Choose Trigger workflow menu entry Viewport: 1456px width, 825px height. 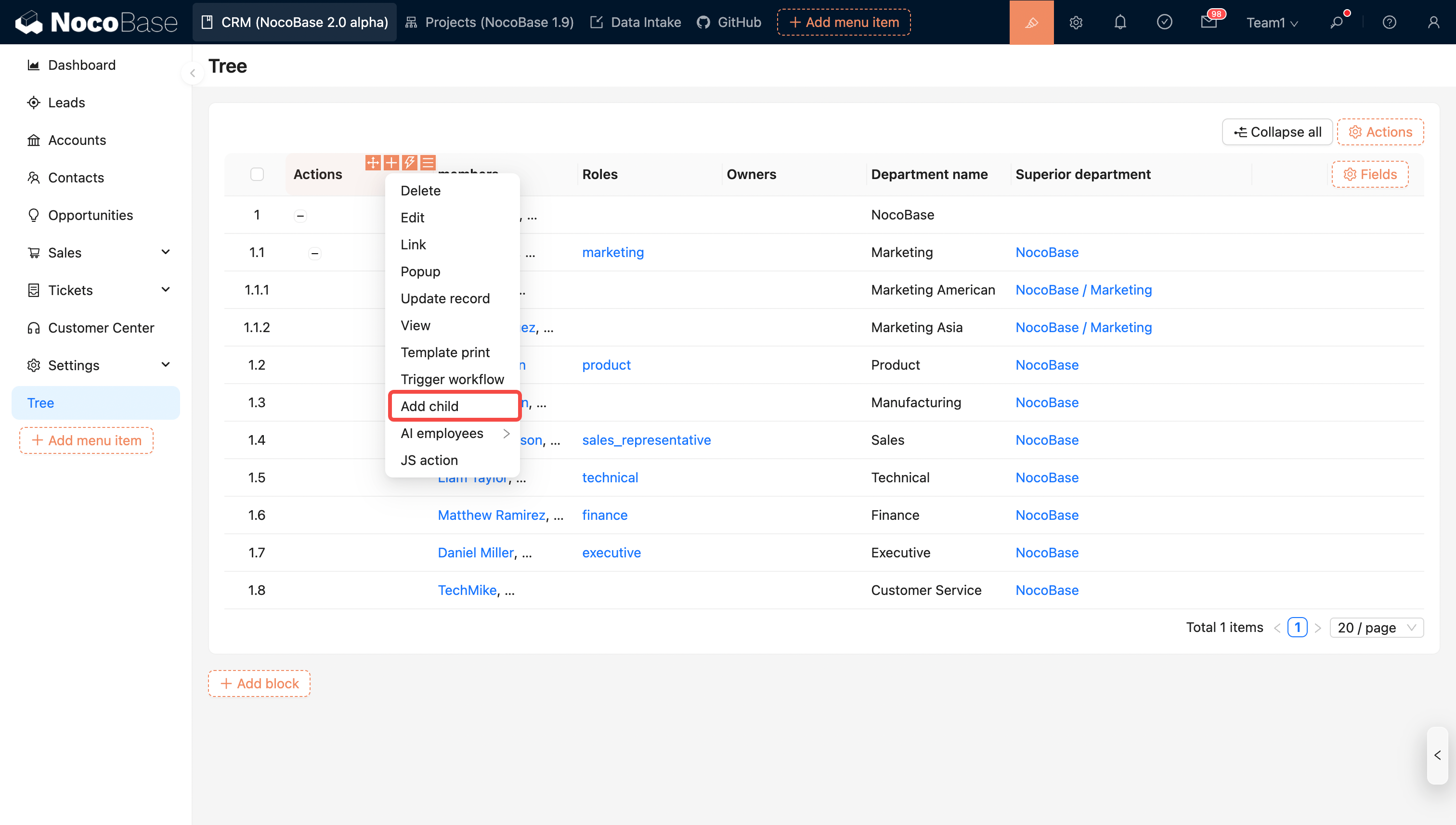pos(452,378)
